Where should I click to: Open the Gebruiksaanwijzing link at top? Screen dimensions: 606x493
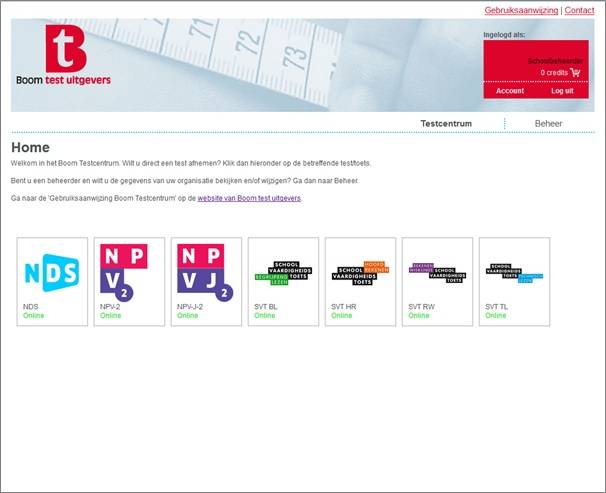point(521,10)
